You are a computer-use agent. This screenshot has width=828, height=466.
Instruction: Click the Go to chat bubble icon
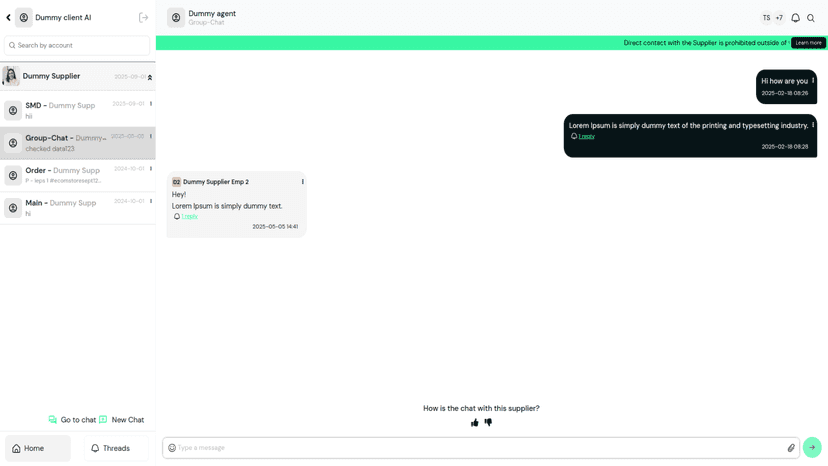pos(52,420)
